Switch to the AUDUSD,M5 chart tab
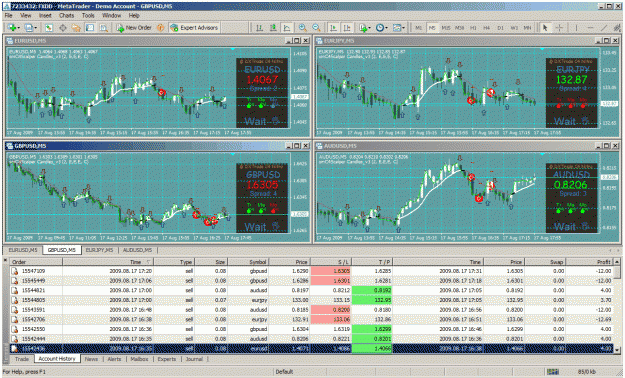625x378 pixels. [137, 250]
